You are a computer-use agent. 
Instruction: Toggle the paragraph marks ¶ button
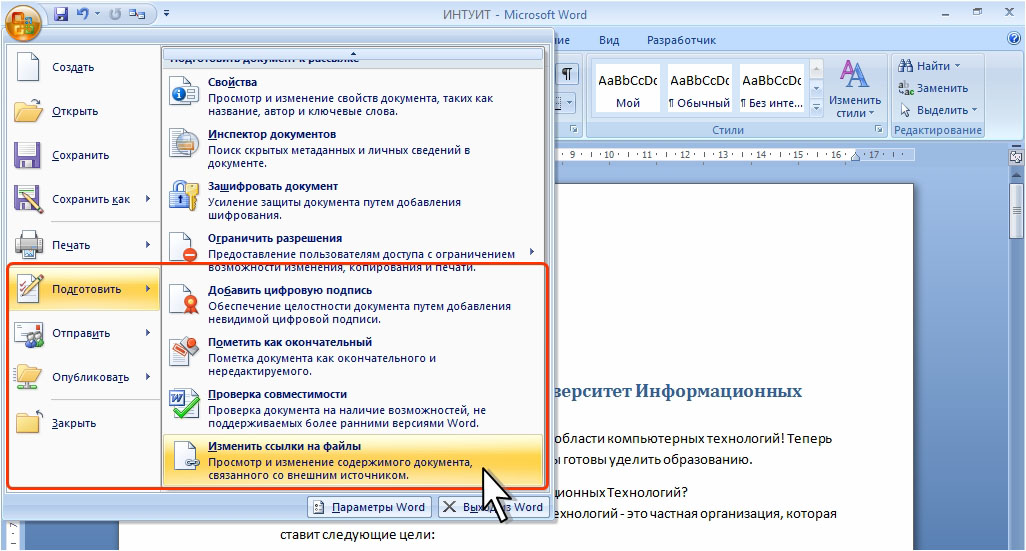tap(567, 75)
